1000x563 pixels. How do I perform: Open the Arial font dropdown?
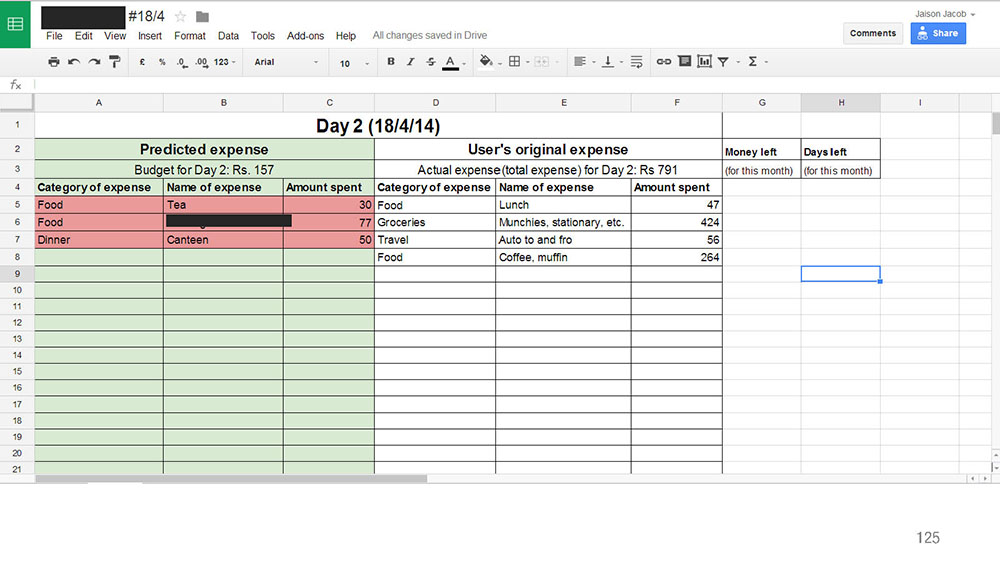286,62
